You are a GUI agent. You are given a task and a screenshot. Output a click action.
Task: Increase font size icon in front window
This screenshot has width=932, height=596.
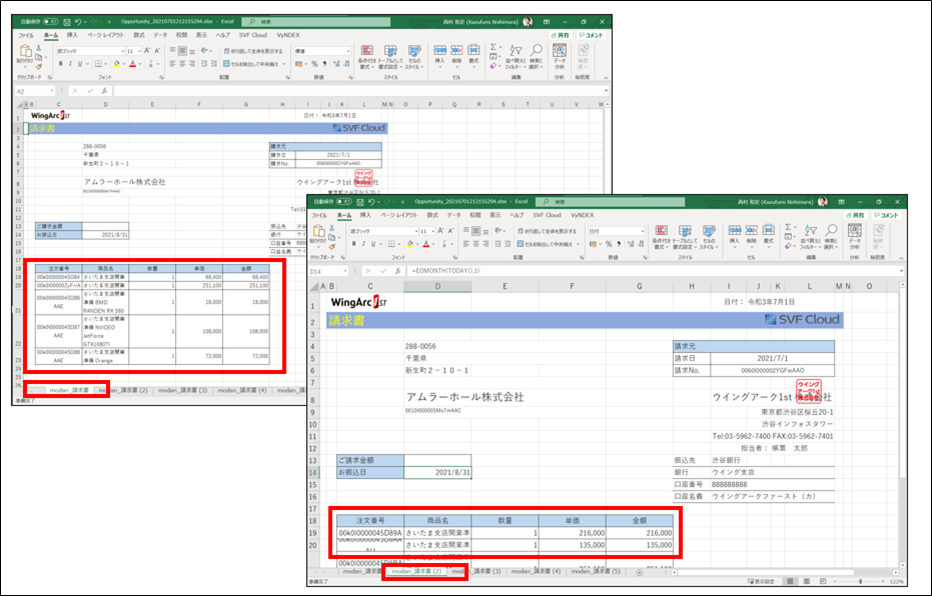[x=442, y=231]
